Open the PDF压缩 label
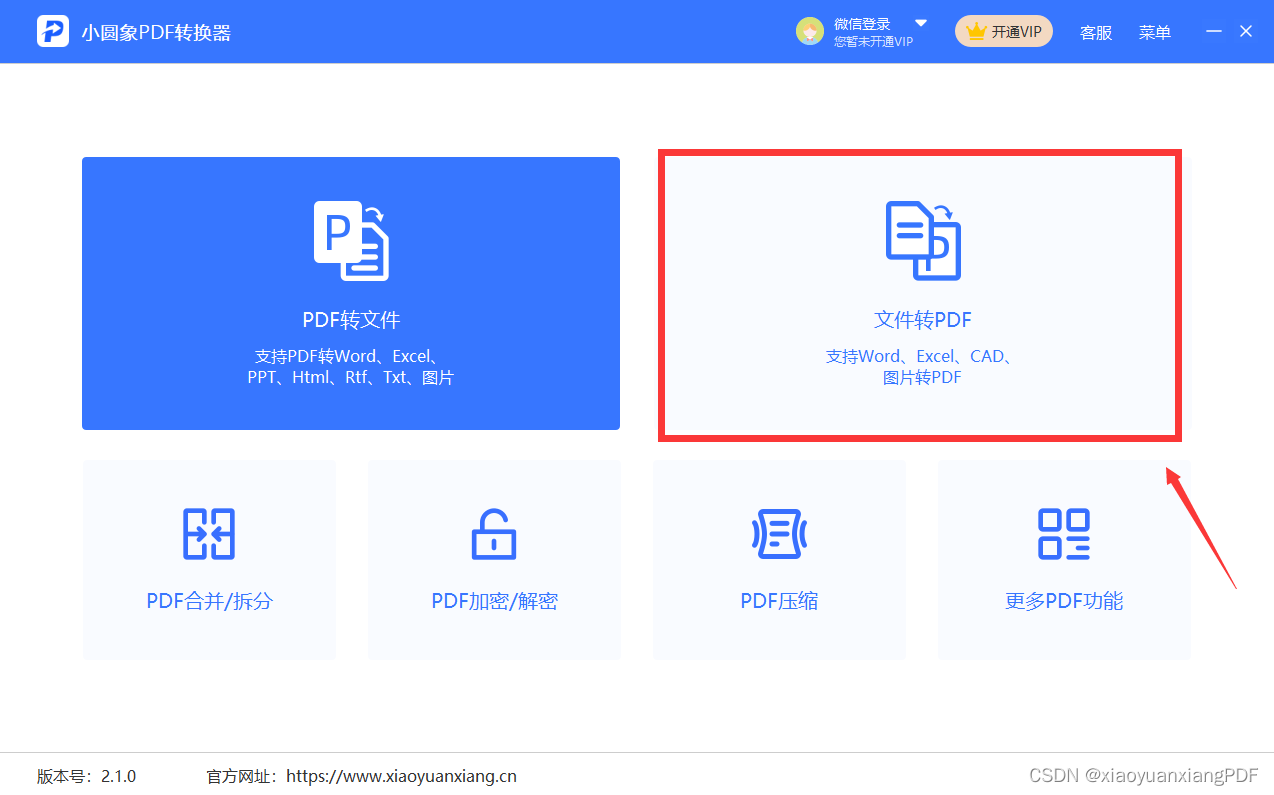This screenshot has width=1274, height=795. [779, 601]
